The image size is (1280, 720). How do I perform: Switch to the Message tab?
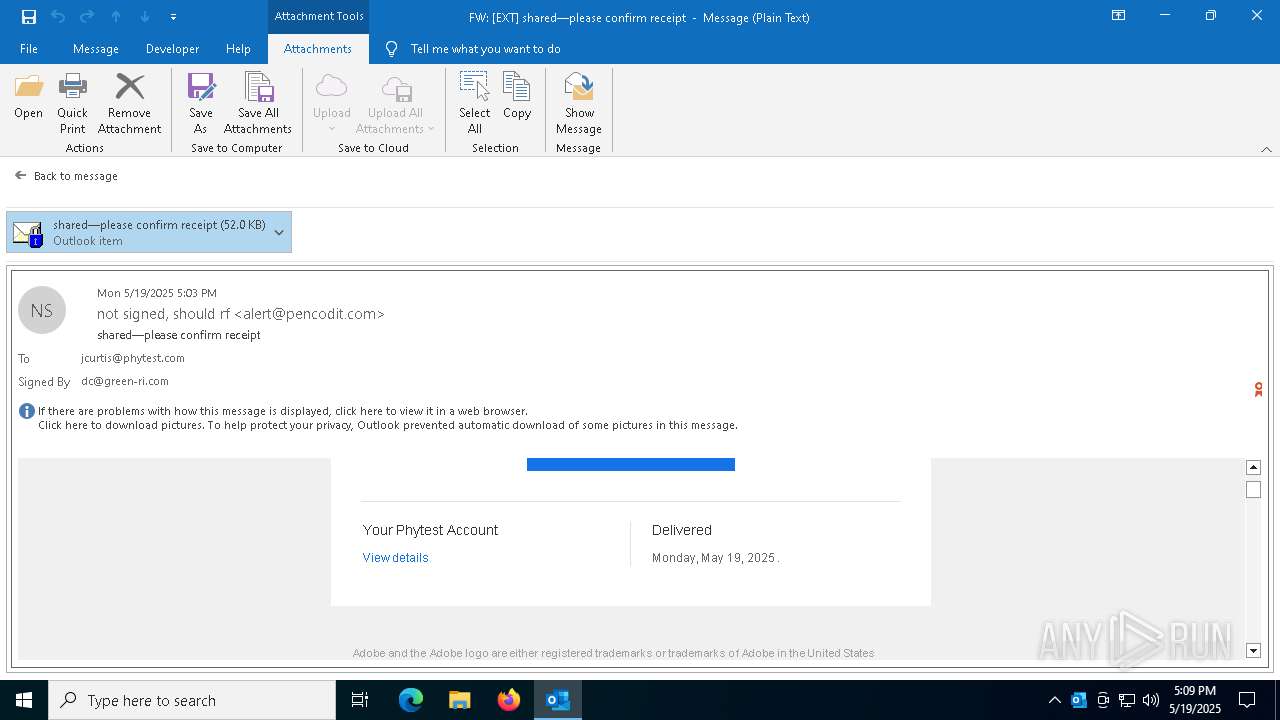pos(96,49)
